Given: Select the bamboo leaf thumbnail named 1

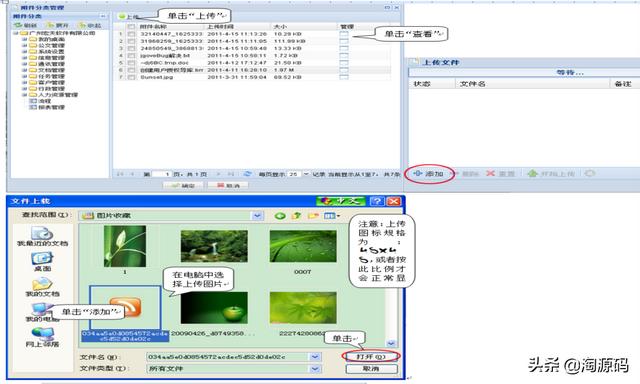Looking at the screenshot, I should pos(125,246).
